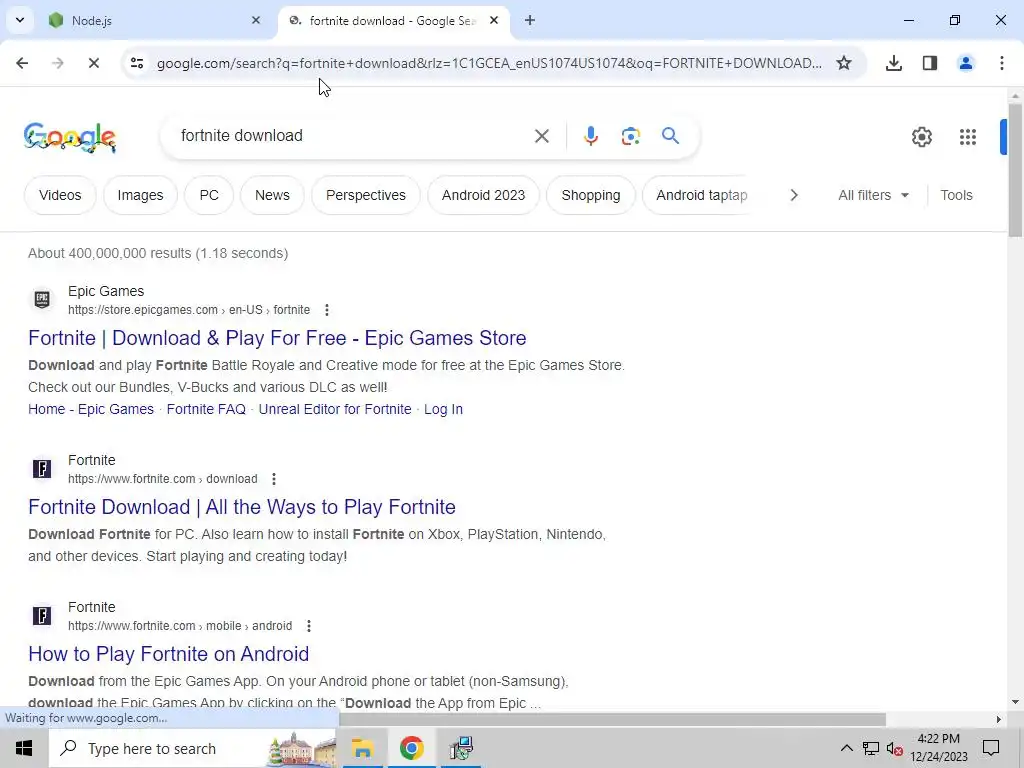
Task: Select the Android 2023 filter chip
Action: (483, 195)
